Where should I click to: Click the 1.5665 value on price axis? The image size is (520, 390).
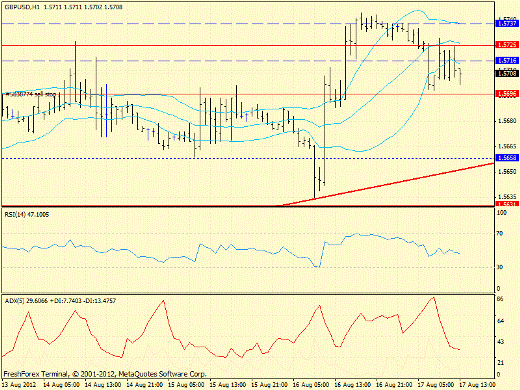[507, 146]
